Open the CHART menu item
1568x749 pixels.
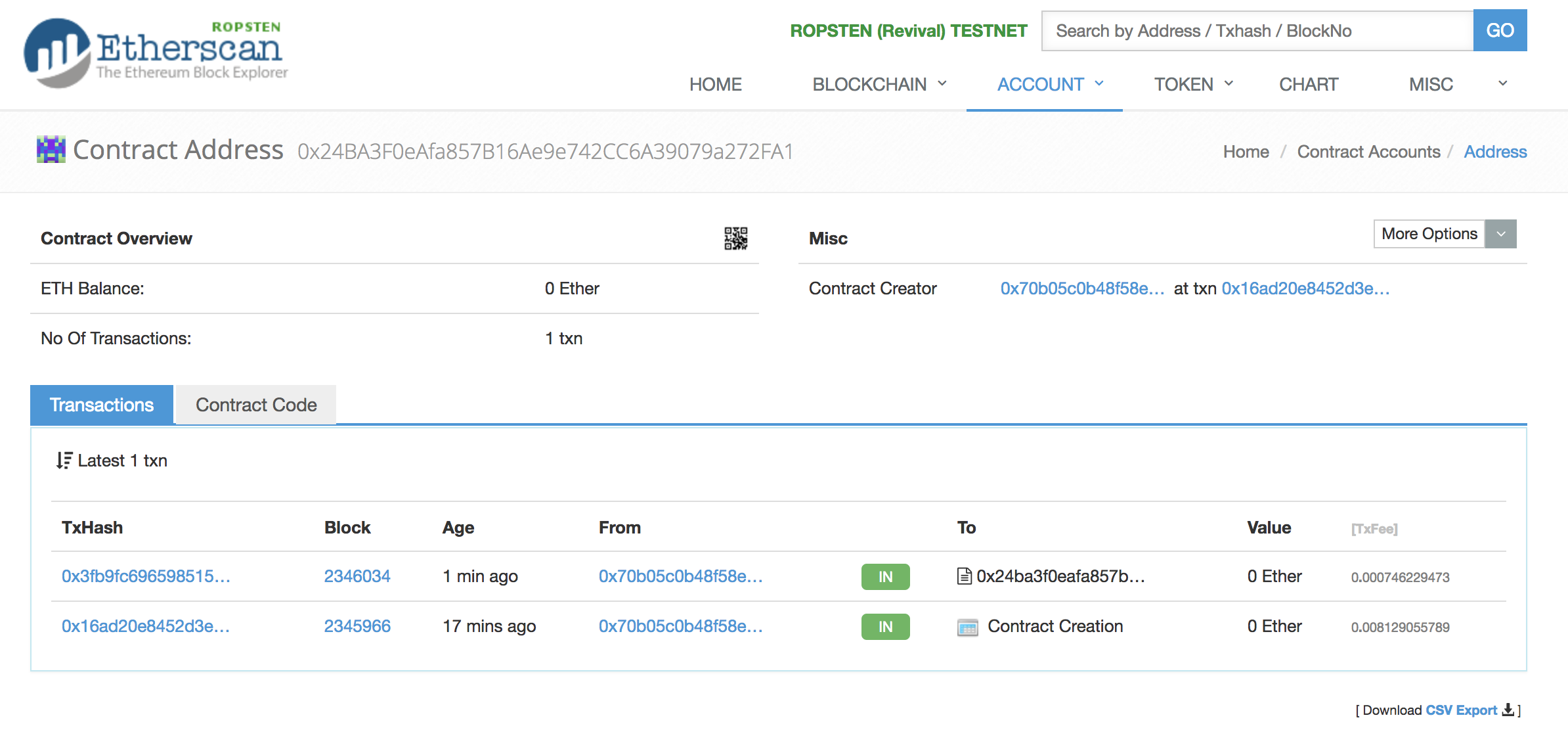point(1309,84)
